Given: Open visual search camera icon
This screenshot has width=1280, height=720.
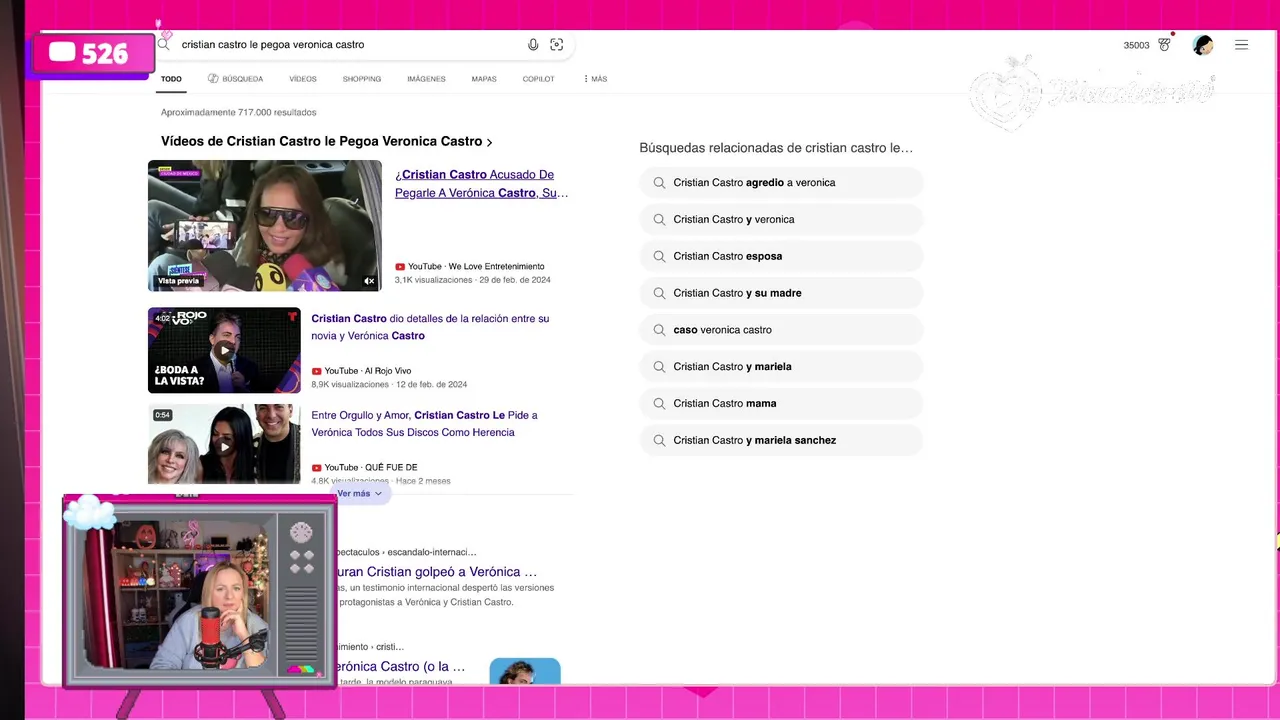Looking at the screenshot, I should [557, 45].
